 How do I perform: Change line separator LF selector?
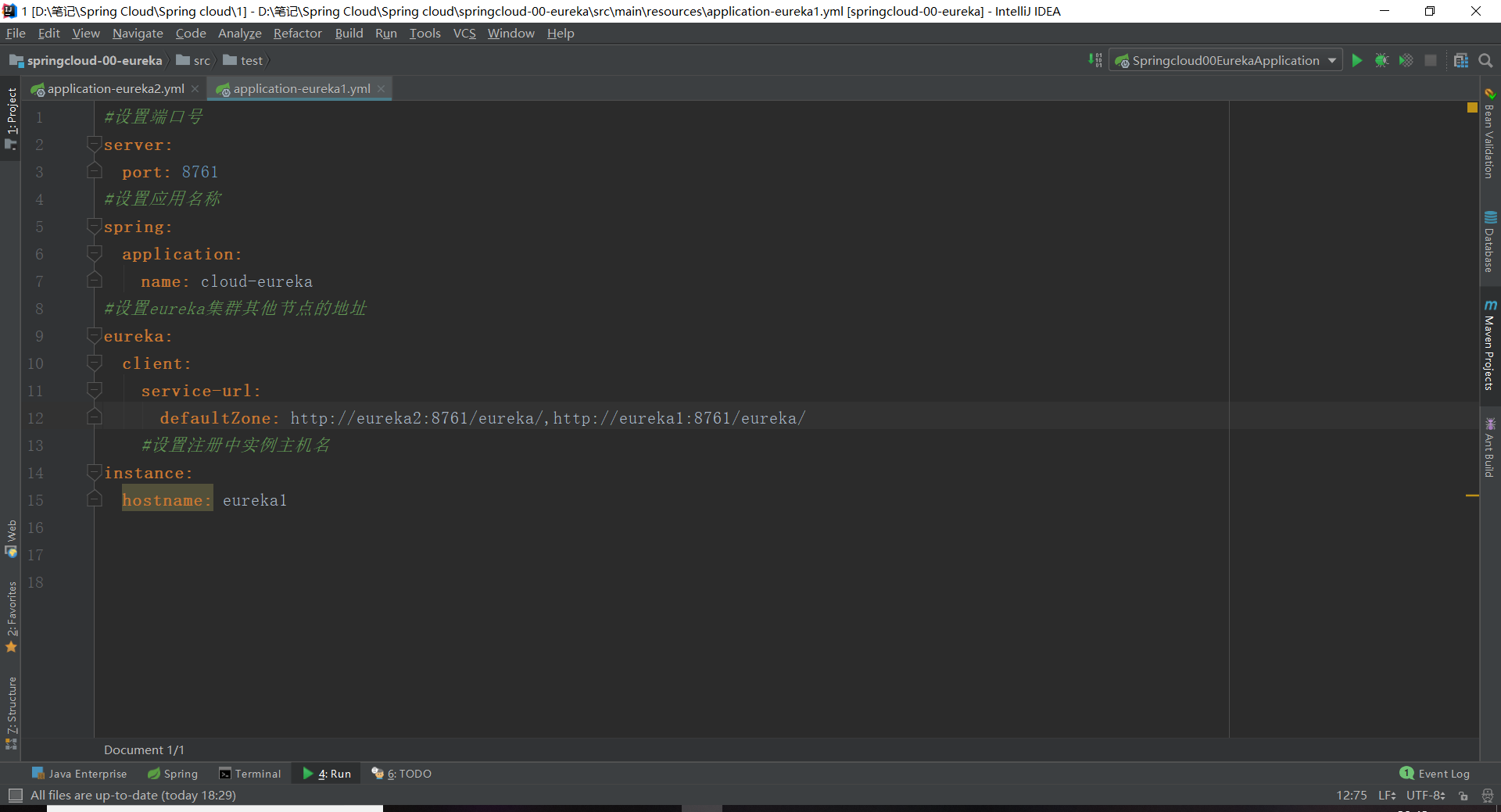point(1387,795)
